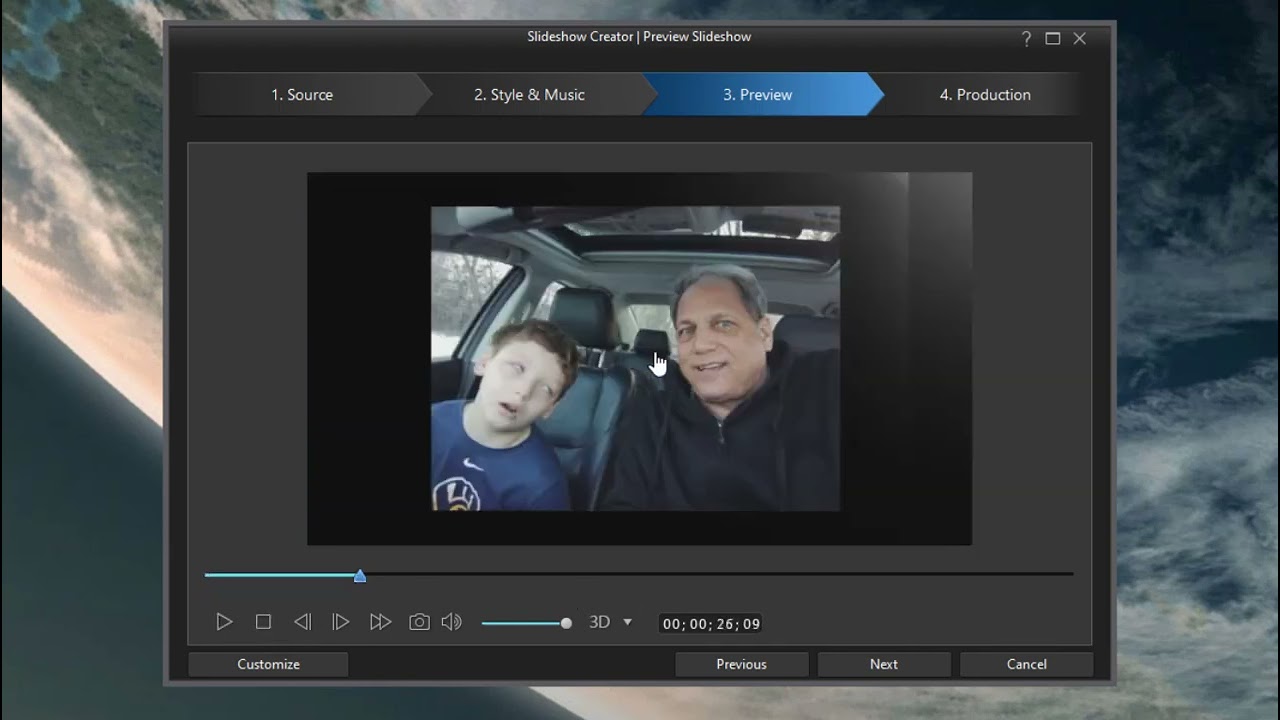Advance to next frame
The height and width of the screenshot is (720, 1280).
tap(341, 622)
